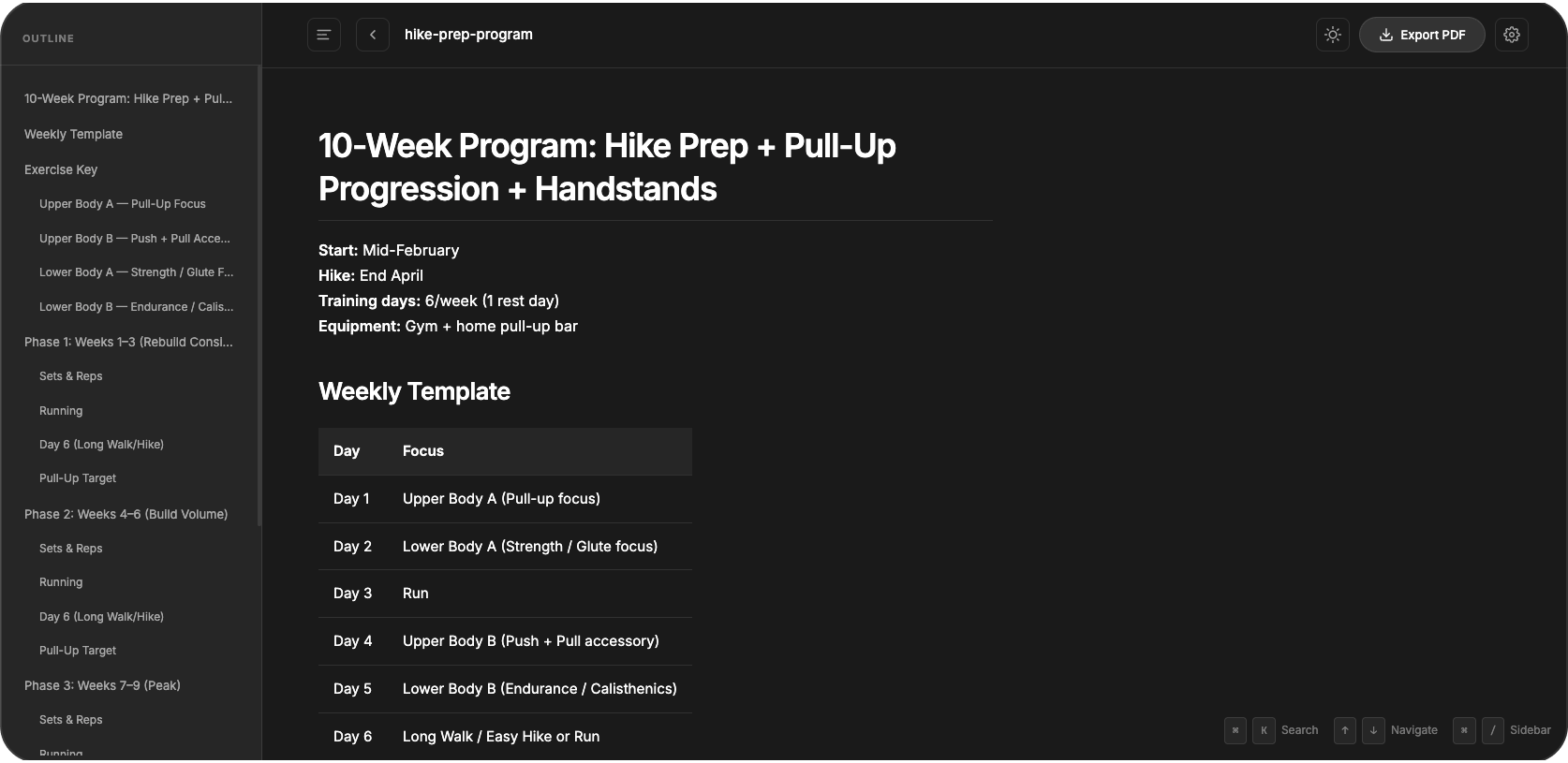Click the Export PDF button
The height and width of the screenshot is (763, 1568).
click(1421, 35)
